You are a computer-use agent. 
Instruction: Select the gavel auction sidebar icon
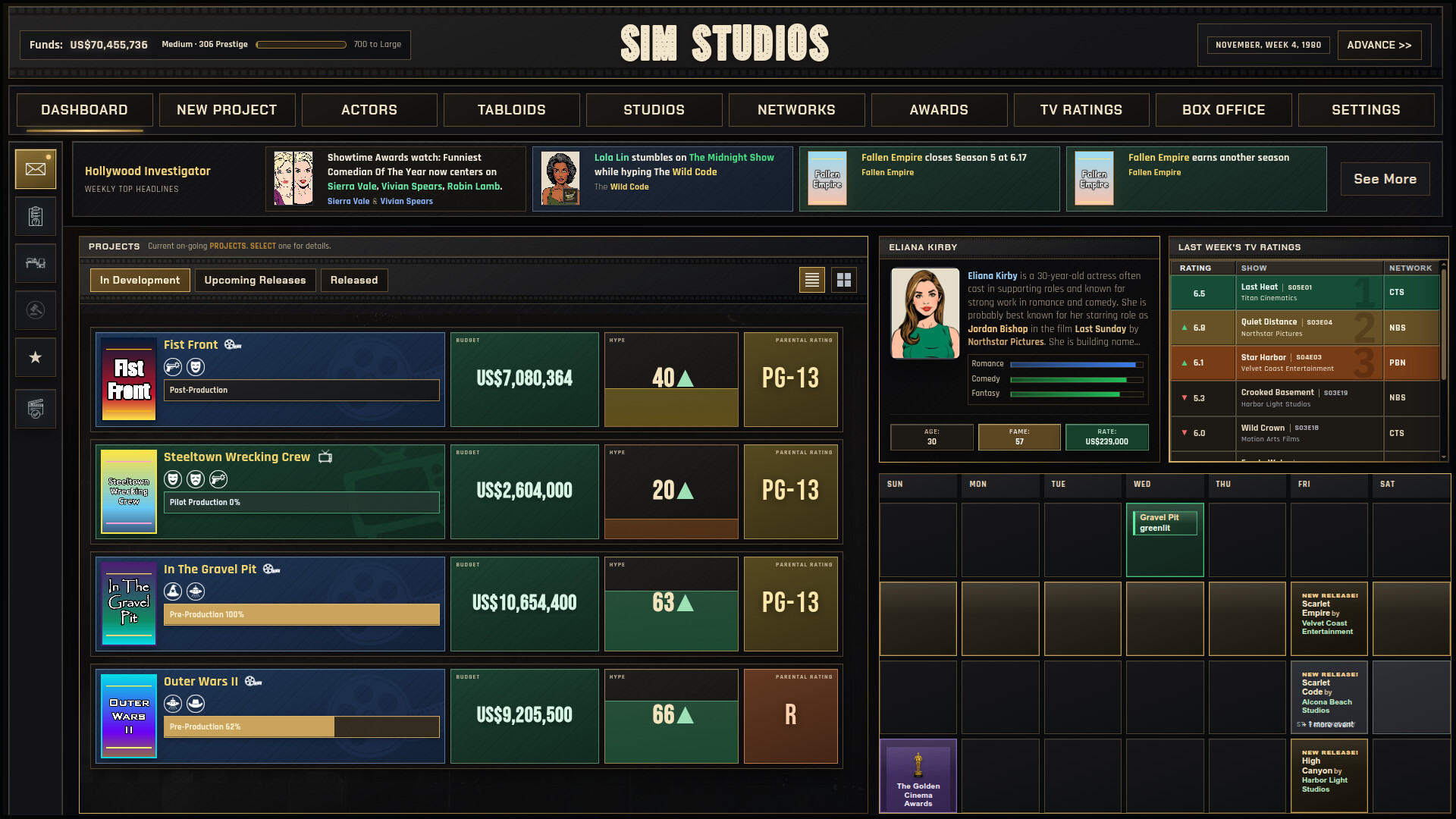click(x=36, y=310)
